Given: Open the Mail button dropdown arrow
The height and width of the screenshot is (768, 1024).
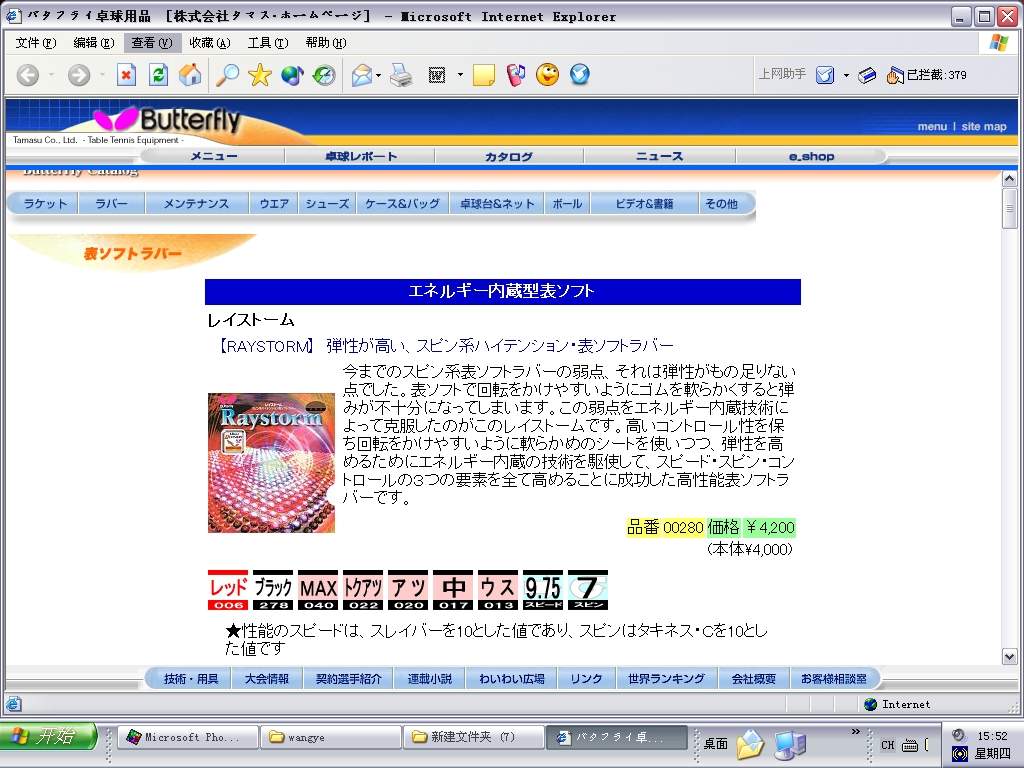Looking at the screenshot, I should tap(379, 75).
